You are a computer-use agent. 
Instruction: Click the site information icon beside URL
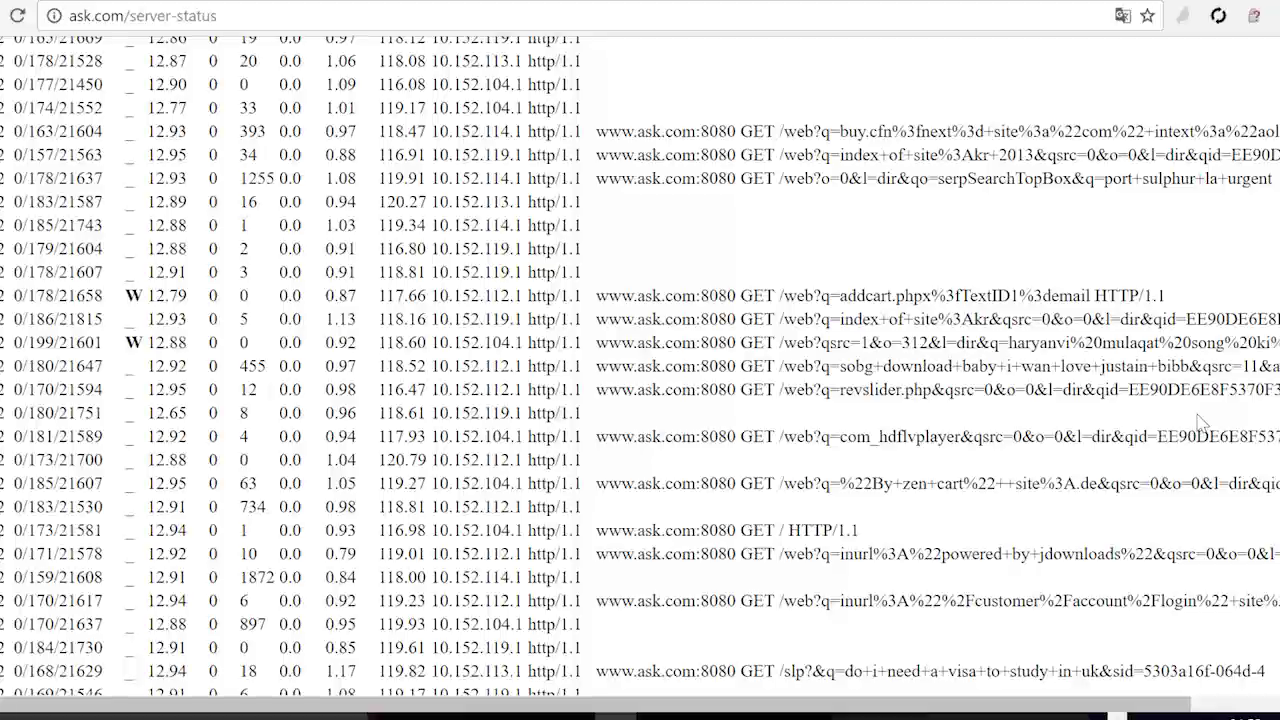click(x=54, y=16)
